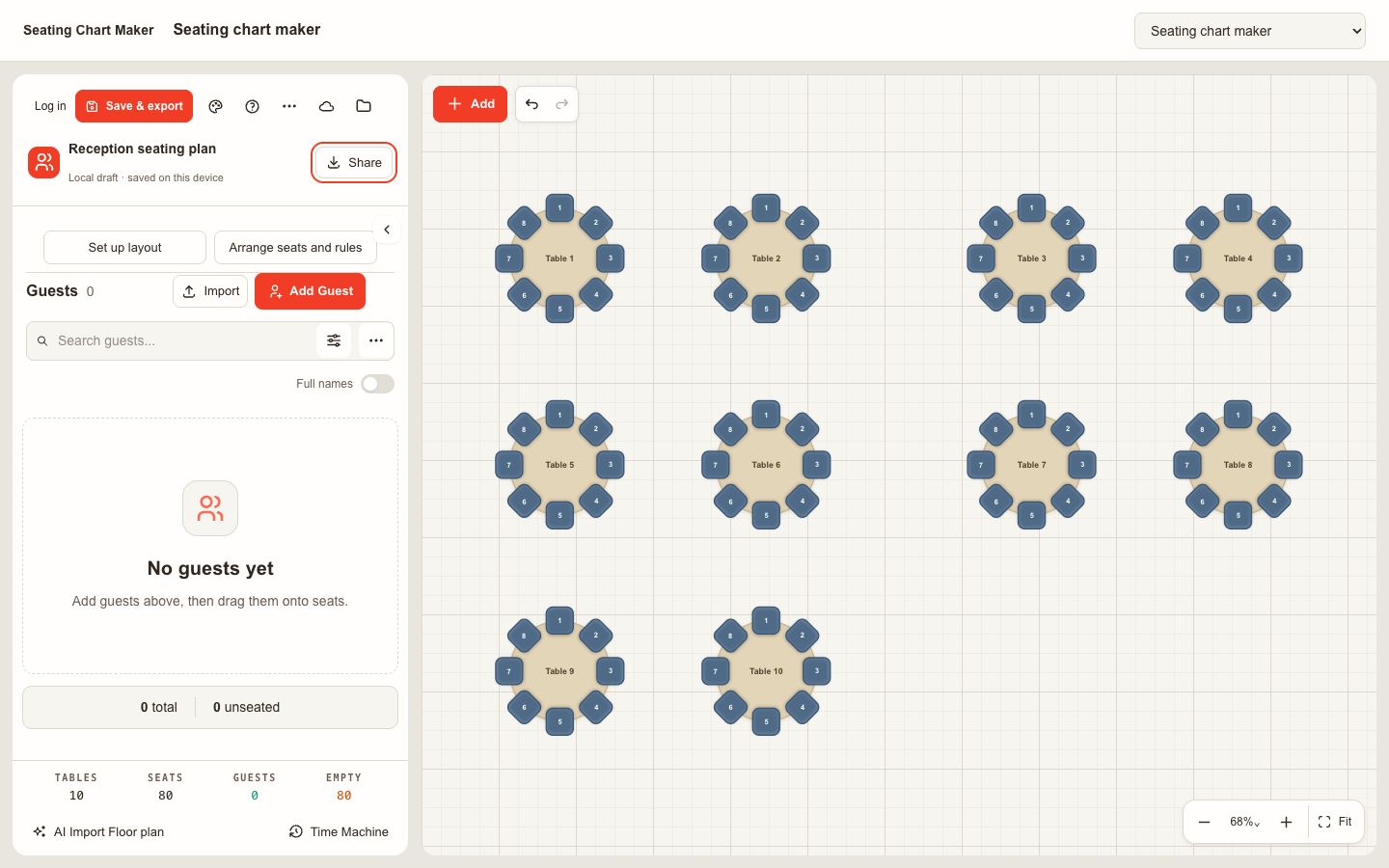Select the Table 3 round table

(x=1031, y=258)
